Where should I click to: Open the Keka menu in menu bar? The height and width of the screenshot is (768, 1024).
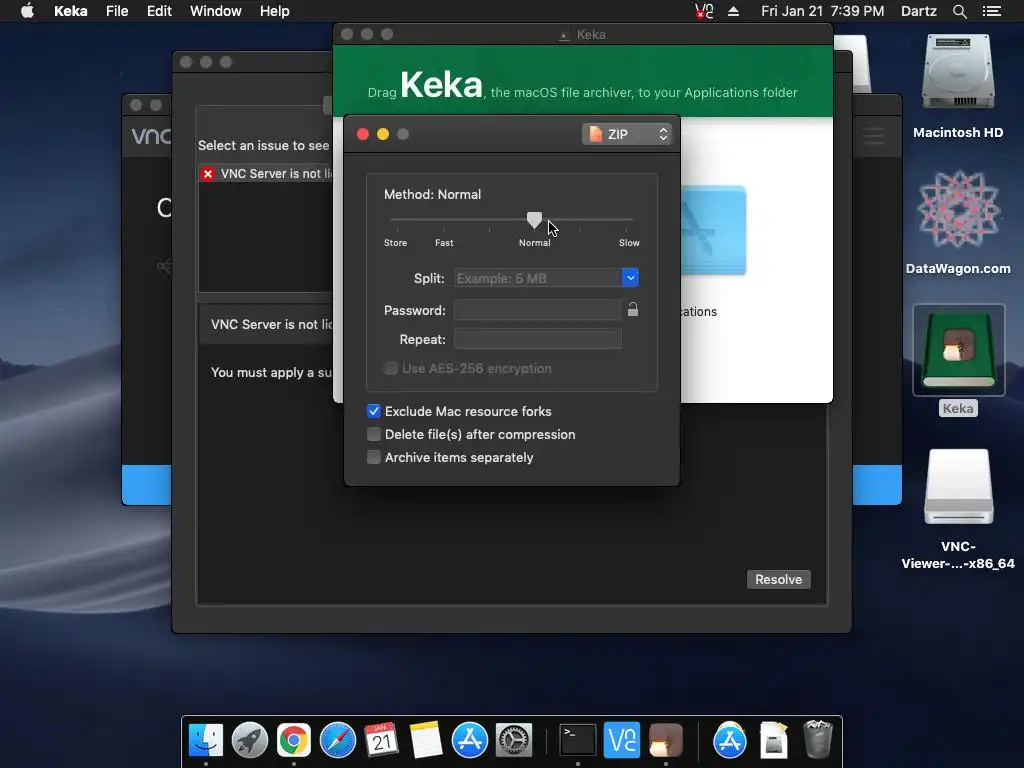(x=71, y=11)
